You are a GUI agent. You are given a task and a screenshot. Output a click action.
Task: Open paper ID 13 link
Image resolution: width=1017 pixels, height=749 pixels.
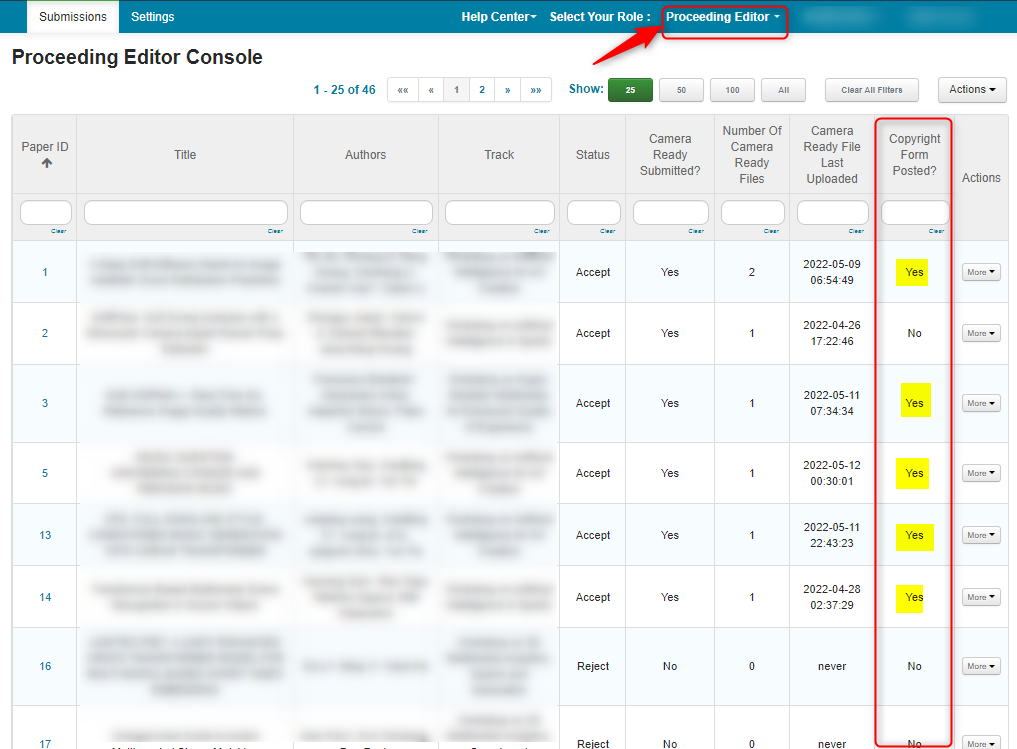coord(45,535)
